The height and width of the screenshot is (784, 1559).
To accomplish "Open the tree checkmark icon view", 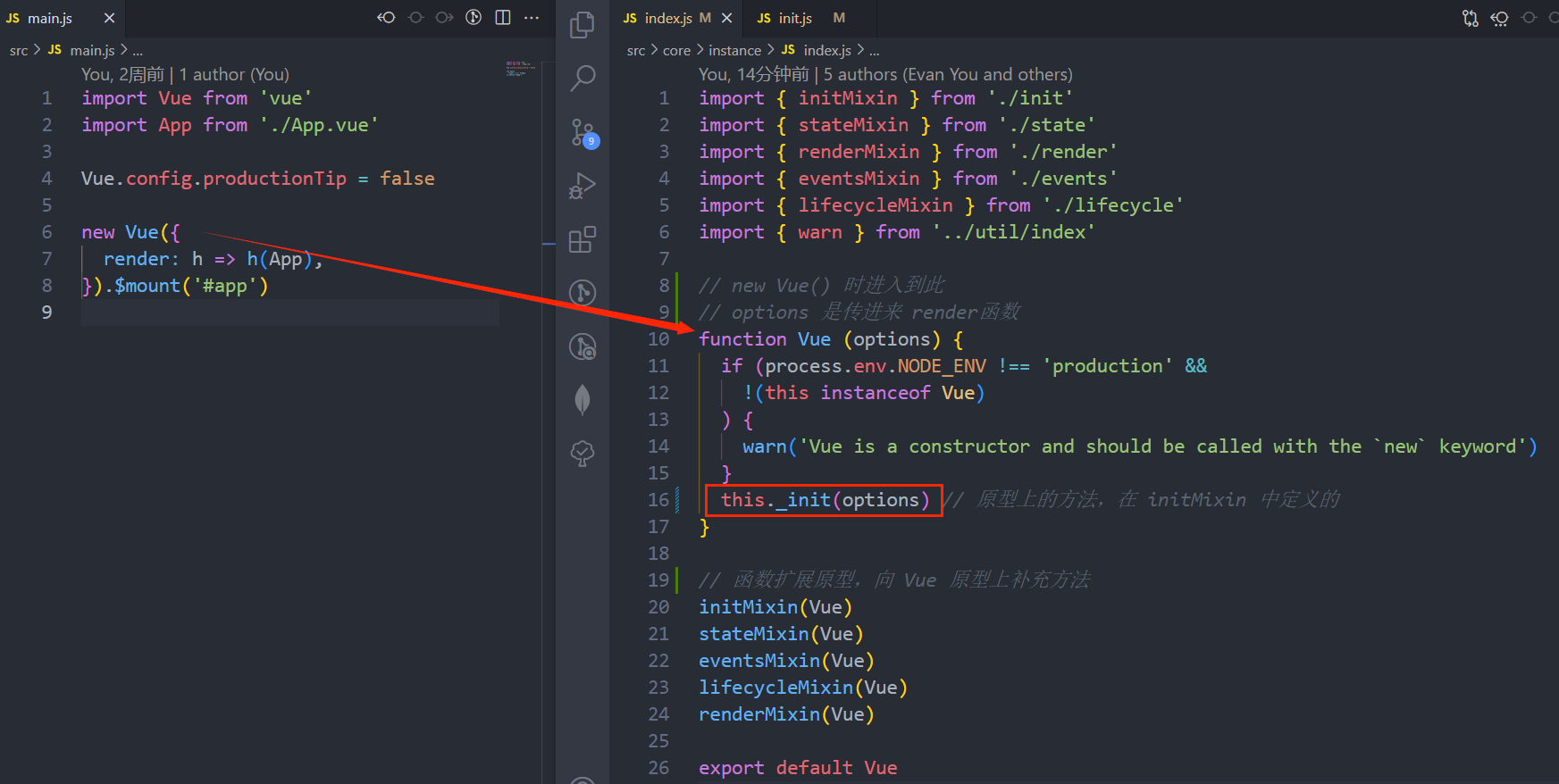I will (x=583, y=454).
